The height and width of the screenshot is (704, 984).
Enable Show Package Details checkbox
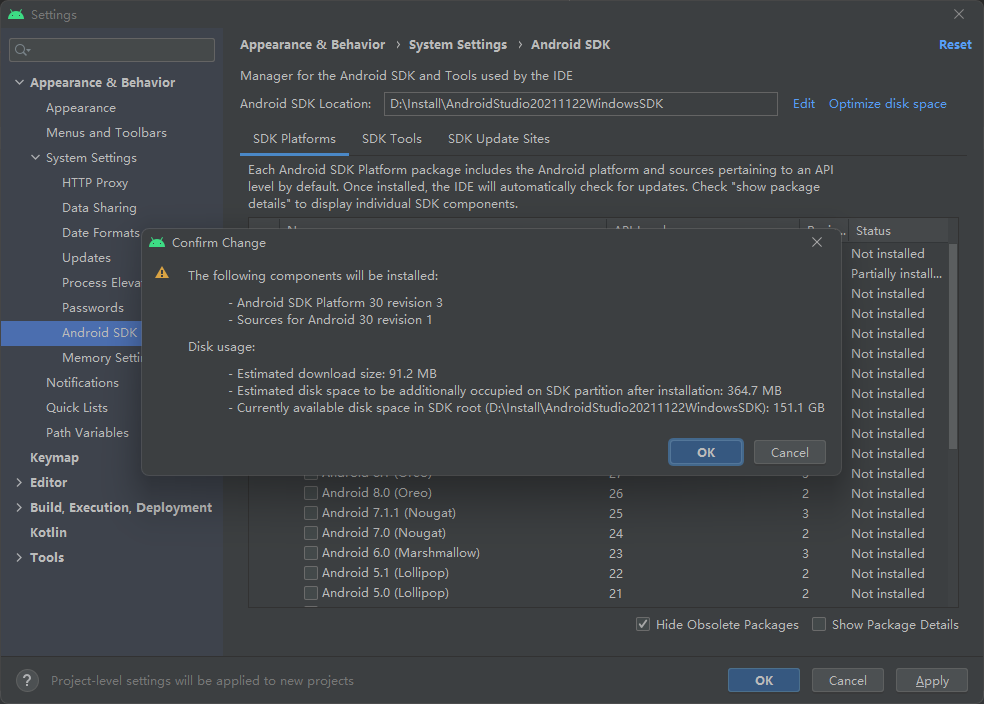818,624
